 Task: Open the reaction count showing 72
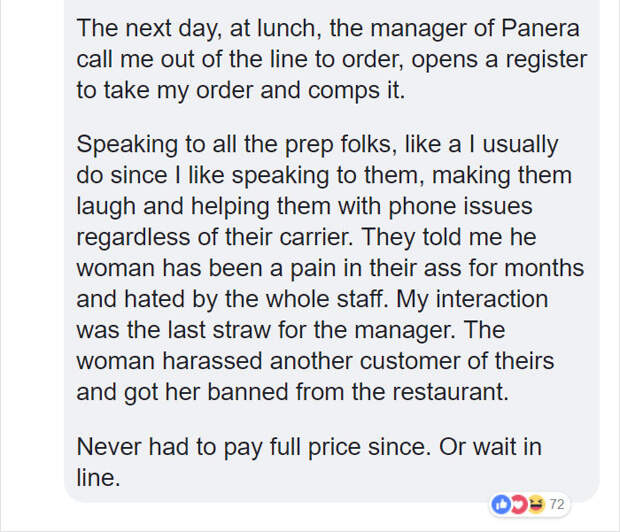point(557,504)
